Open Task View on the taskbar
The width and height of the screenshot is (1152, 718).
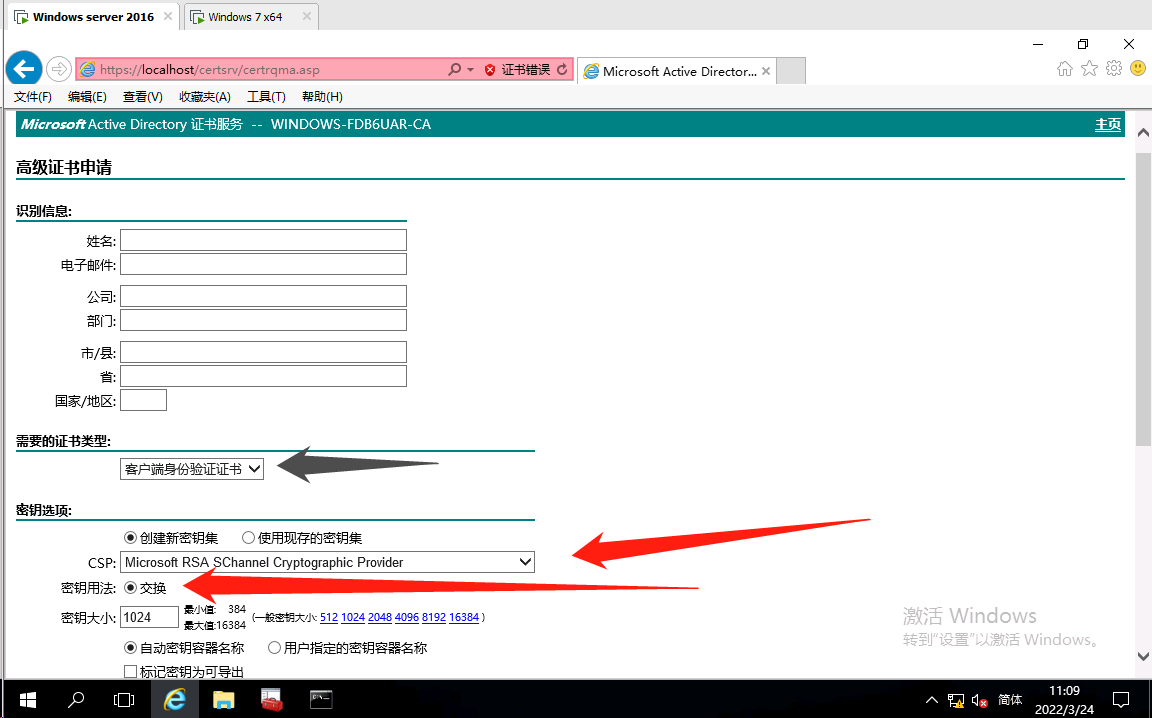[125, 700]
